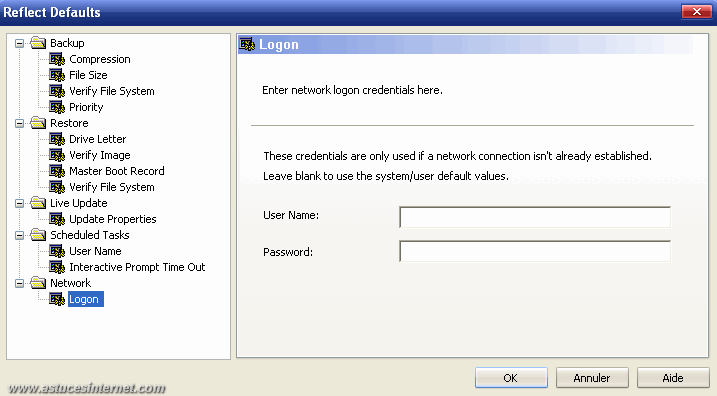
Task: Open the Priority item icon under Backup
Action: tap(57, 107)
